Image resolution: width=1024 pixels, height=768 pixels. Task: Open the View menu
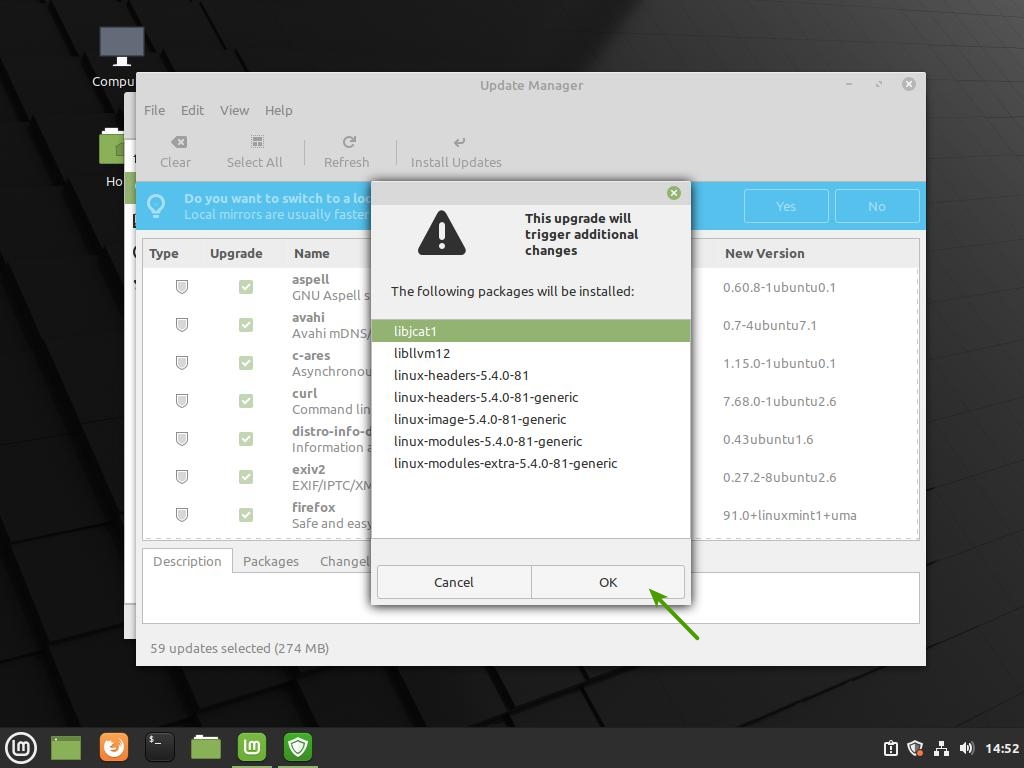pos(234,110)
